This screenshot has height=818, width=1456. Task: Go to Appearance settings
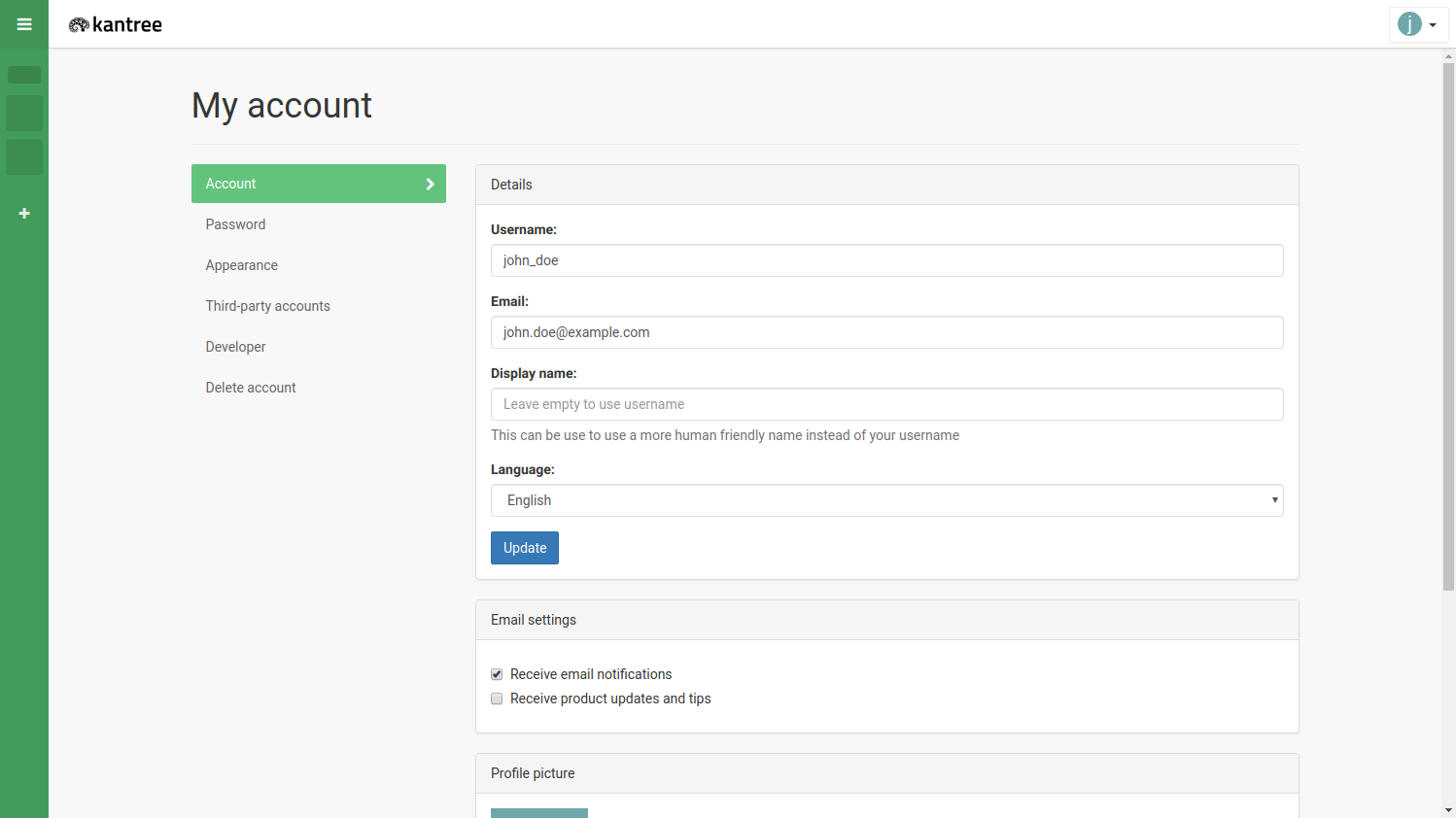[319, 265]
